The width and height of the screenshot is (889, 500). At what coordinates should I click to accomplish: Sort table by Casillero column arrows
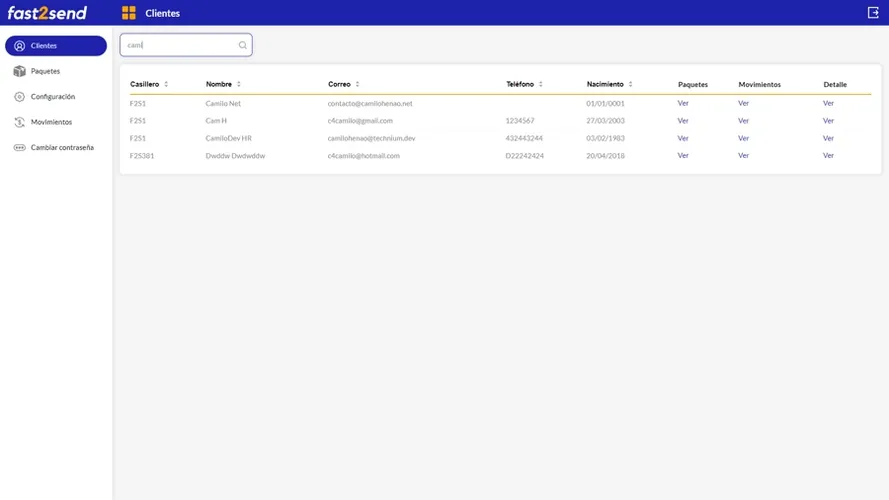pyautogui.click(x=166, y=84)
